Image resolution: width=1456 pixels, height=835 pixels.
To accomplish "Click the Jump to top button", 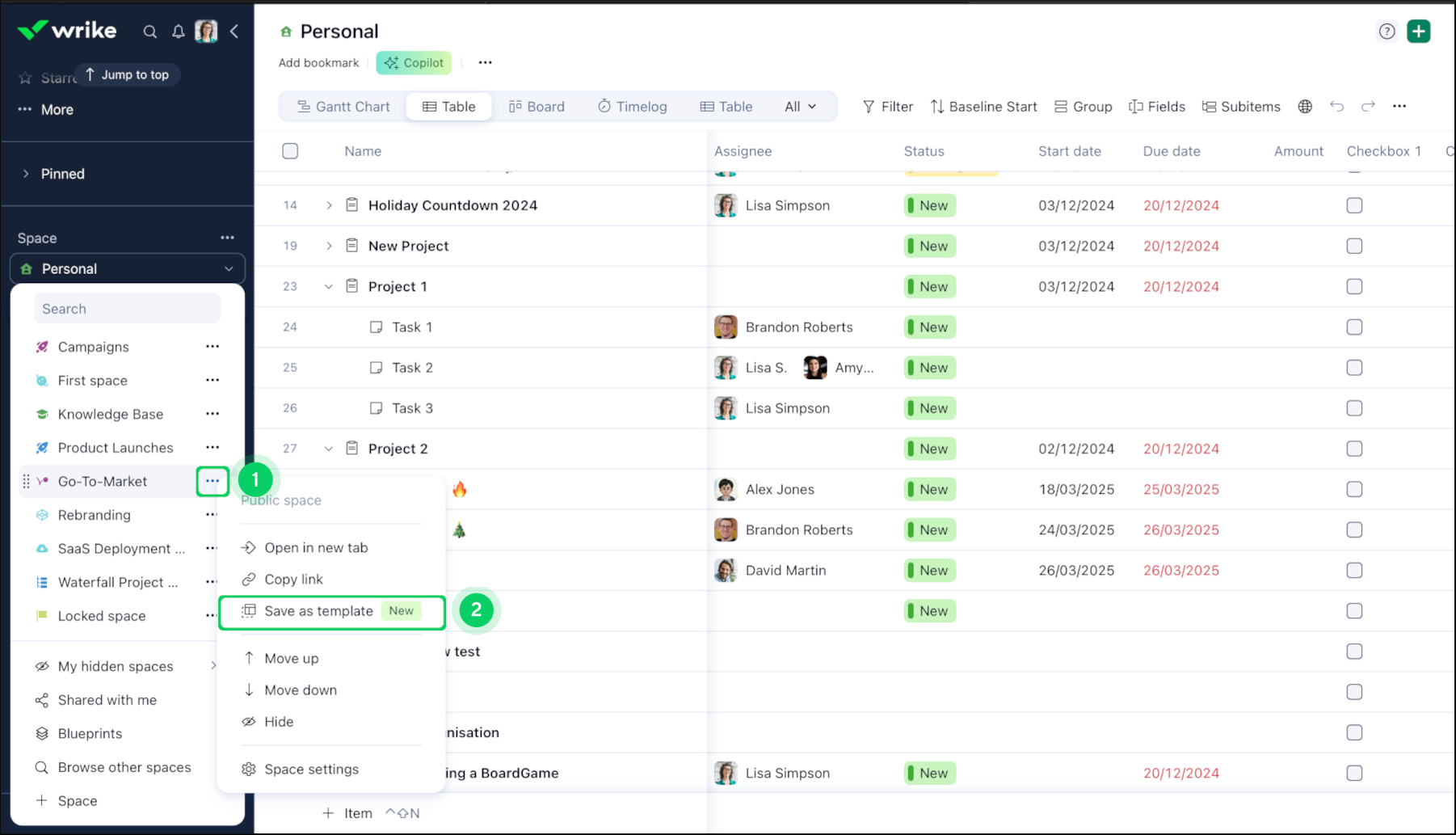I will tap(127, 75).
